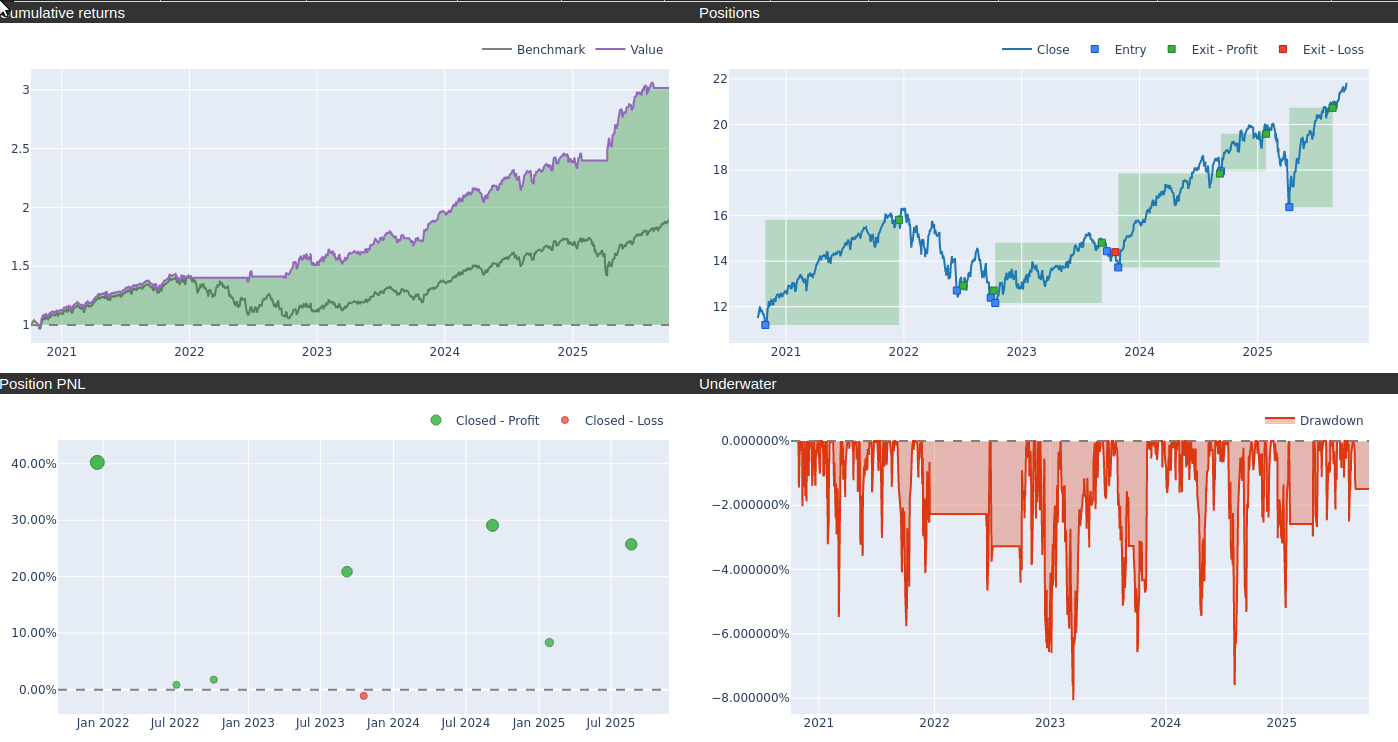This screenshot has width=1398, height=742.
Task: Click the Position PNL panel title
Action: click(42, 384)
